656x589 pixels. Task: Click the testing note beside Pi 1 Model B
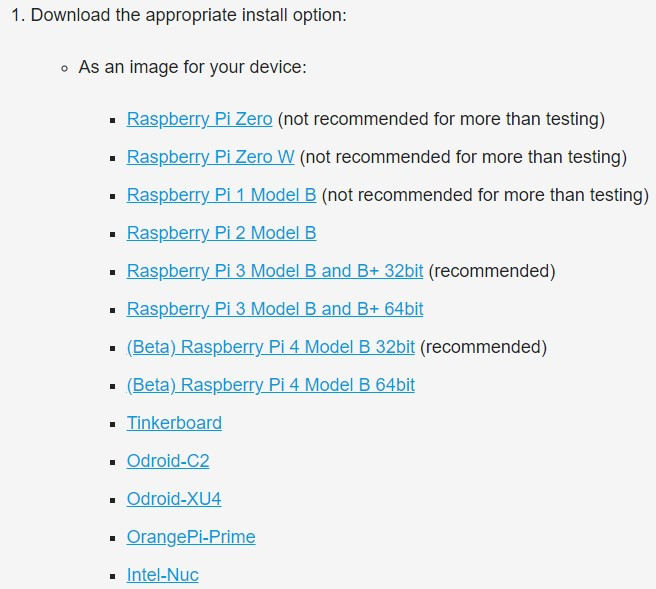[485, 195]
